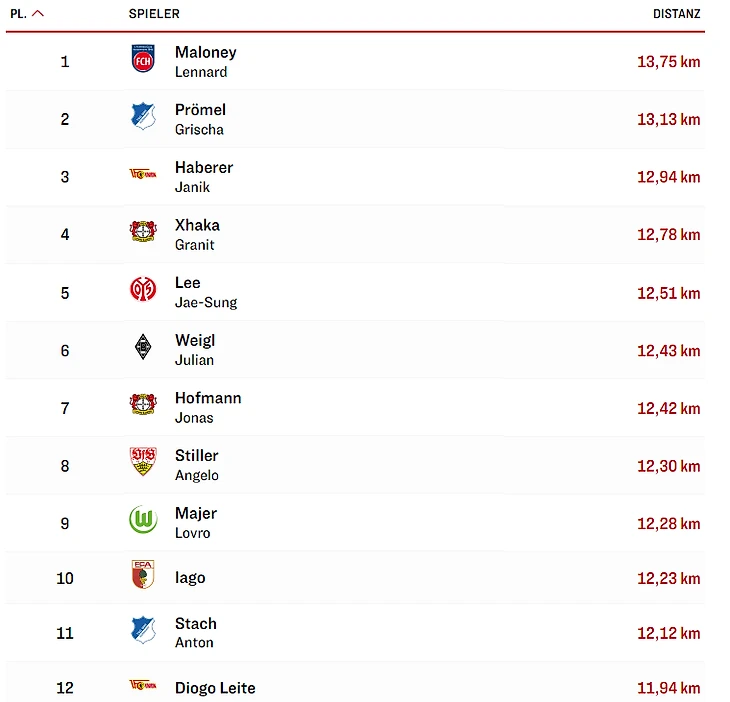This screenshot has height=702, width=730.
Task: Click the Hoffenheim crest next to Prömel
Action: 143,118
